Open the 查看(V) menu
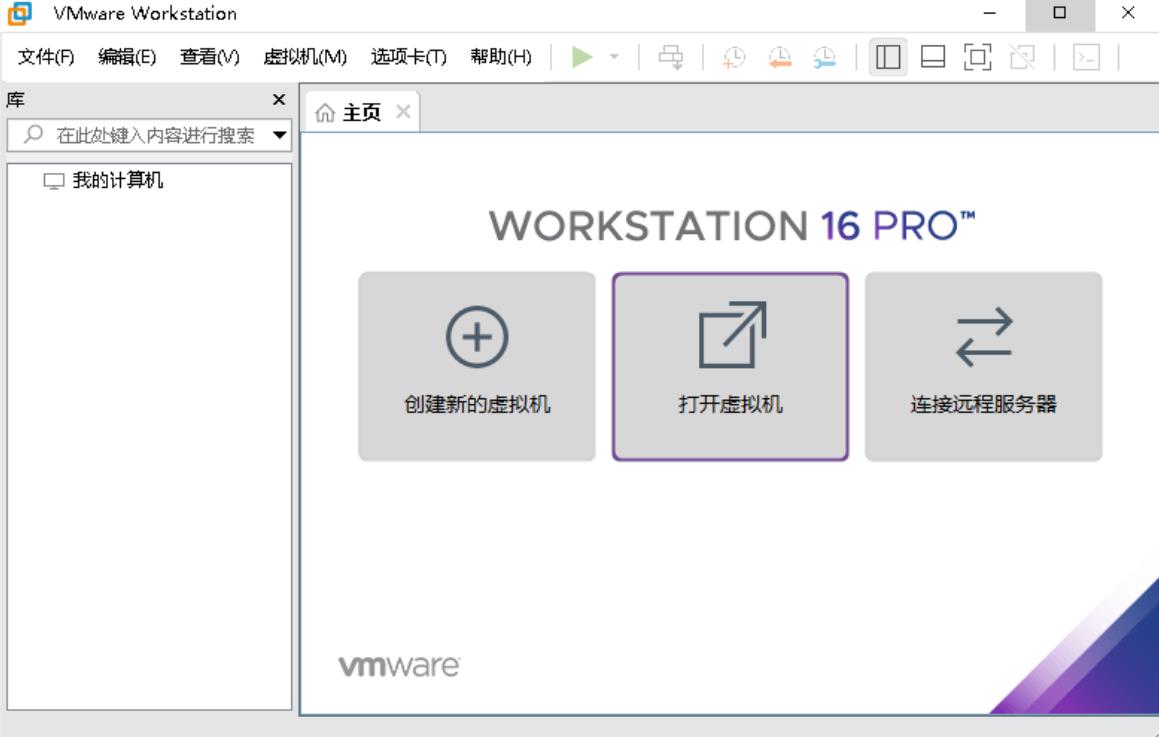Screen dimensions: 1159x737 [210, 57]
